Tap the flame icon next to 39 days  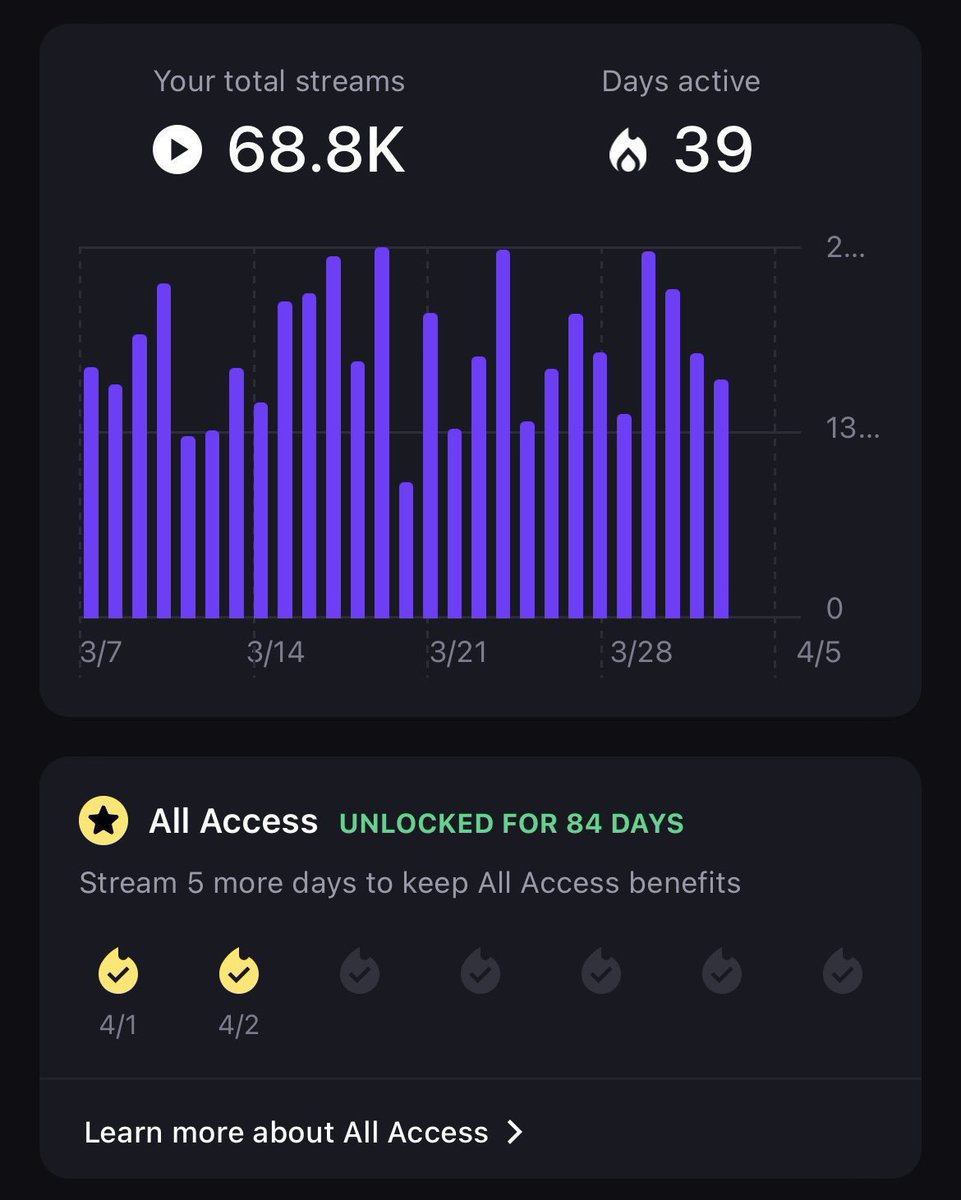click(x=628, y=152)
